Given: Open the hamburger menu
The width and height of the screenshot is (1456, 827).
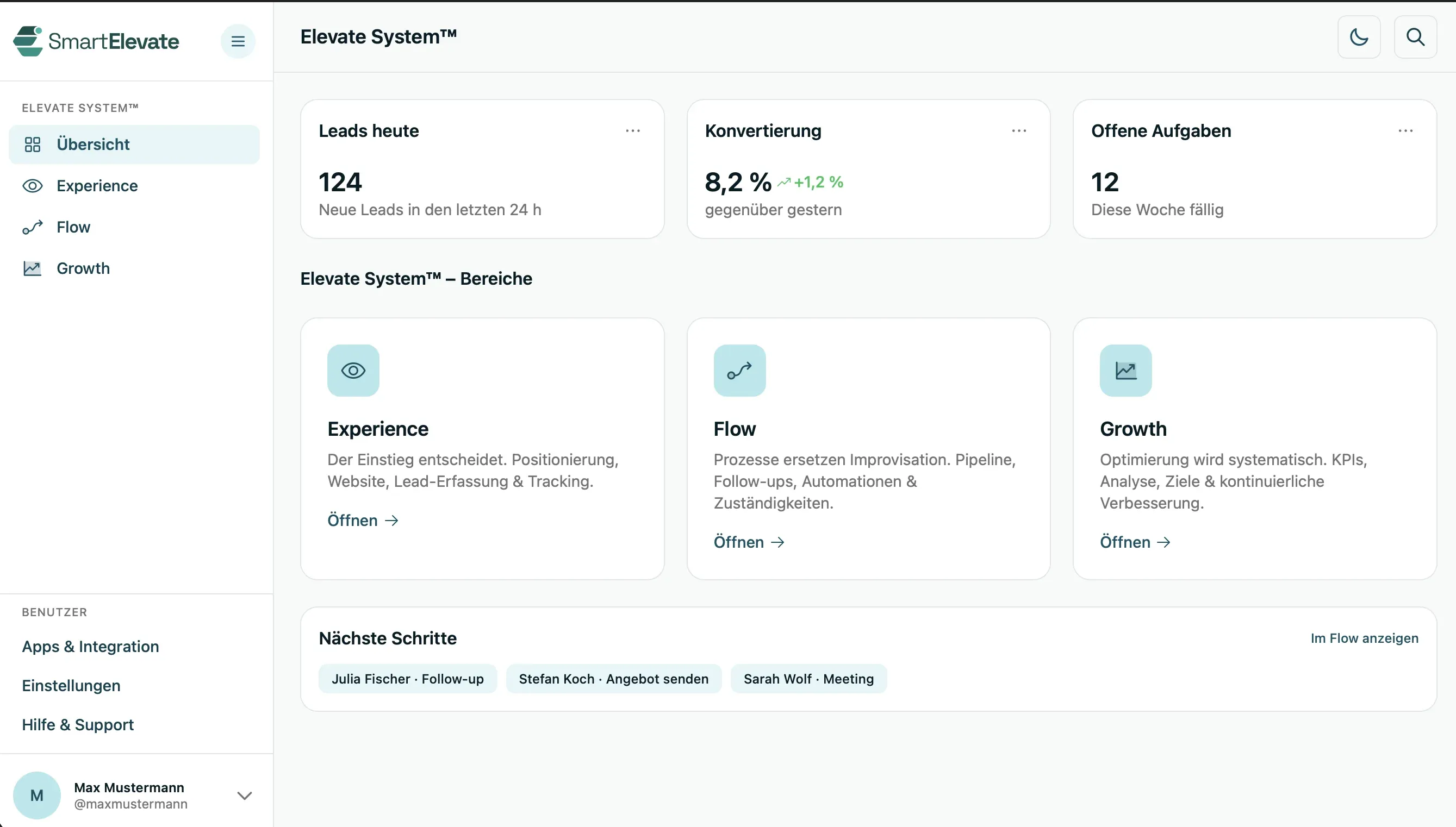Looking at the screenshot, I should pos(238,40).
